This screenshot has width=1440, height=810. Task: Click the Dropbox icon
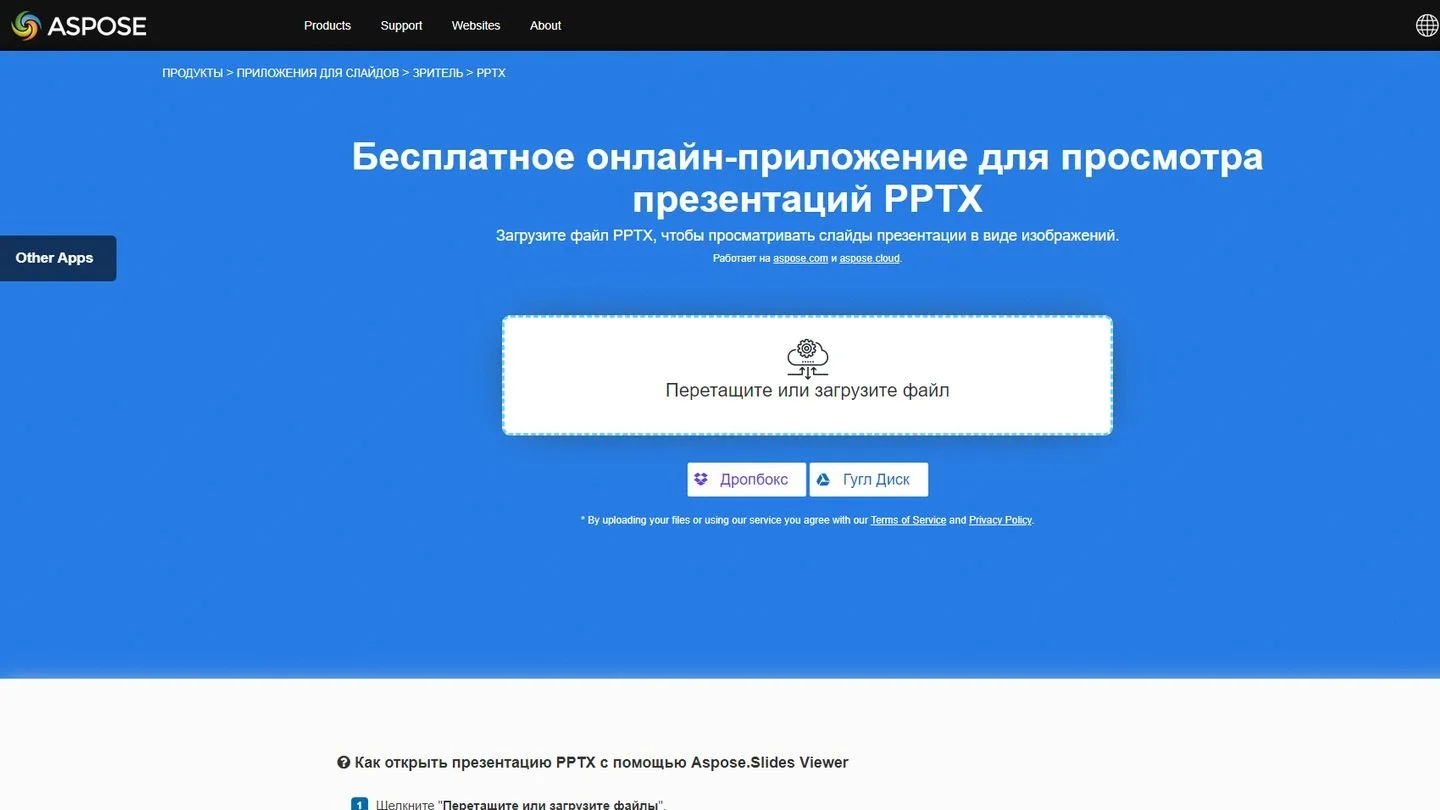(701, 480)
